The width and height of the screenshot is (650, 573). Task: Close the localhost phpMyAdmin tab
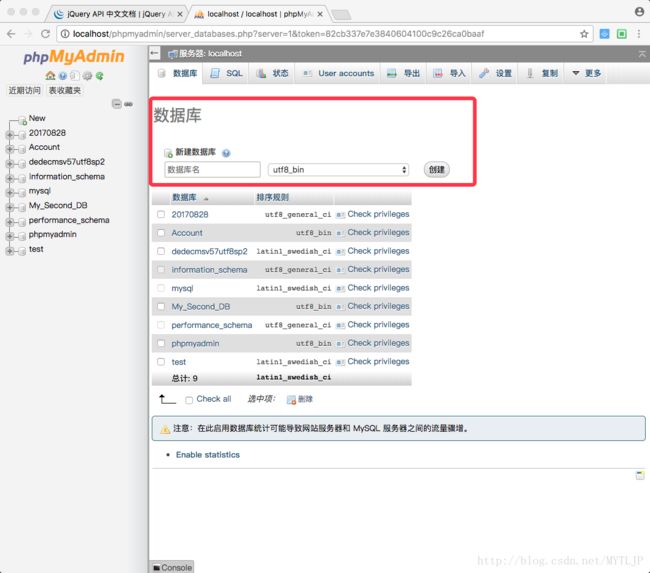tap(320, 14)
